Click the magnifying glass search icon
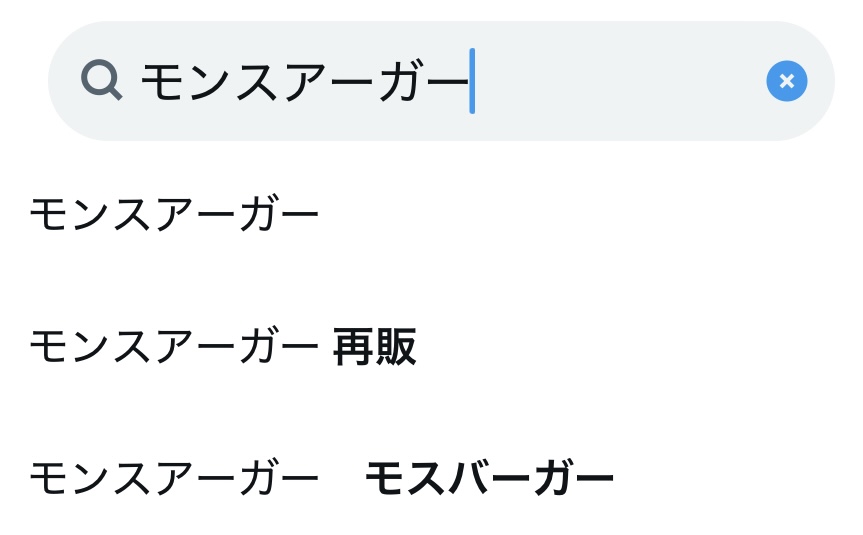The height and width of the screenshot is (535, 863). (101, 80)
